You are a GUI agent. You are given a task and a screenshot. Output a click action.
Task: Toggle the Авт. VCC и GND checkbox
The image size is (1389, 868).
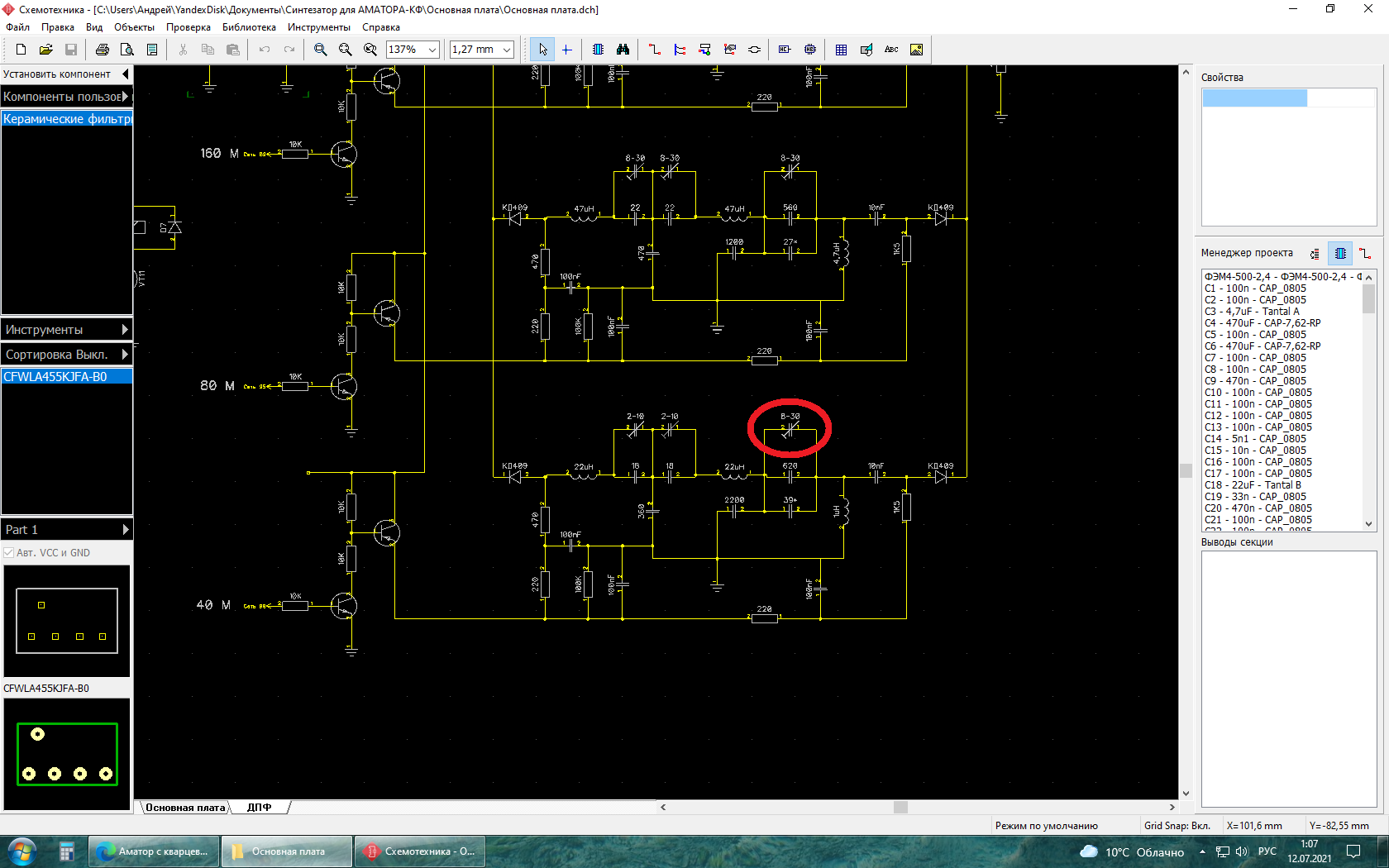coord(9,553)
